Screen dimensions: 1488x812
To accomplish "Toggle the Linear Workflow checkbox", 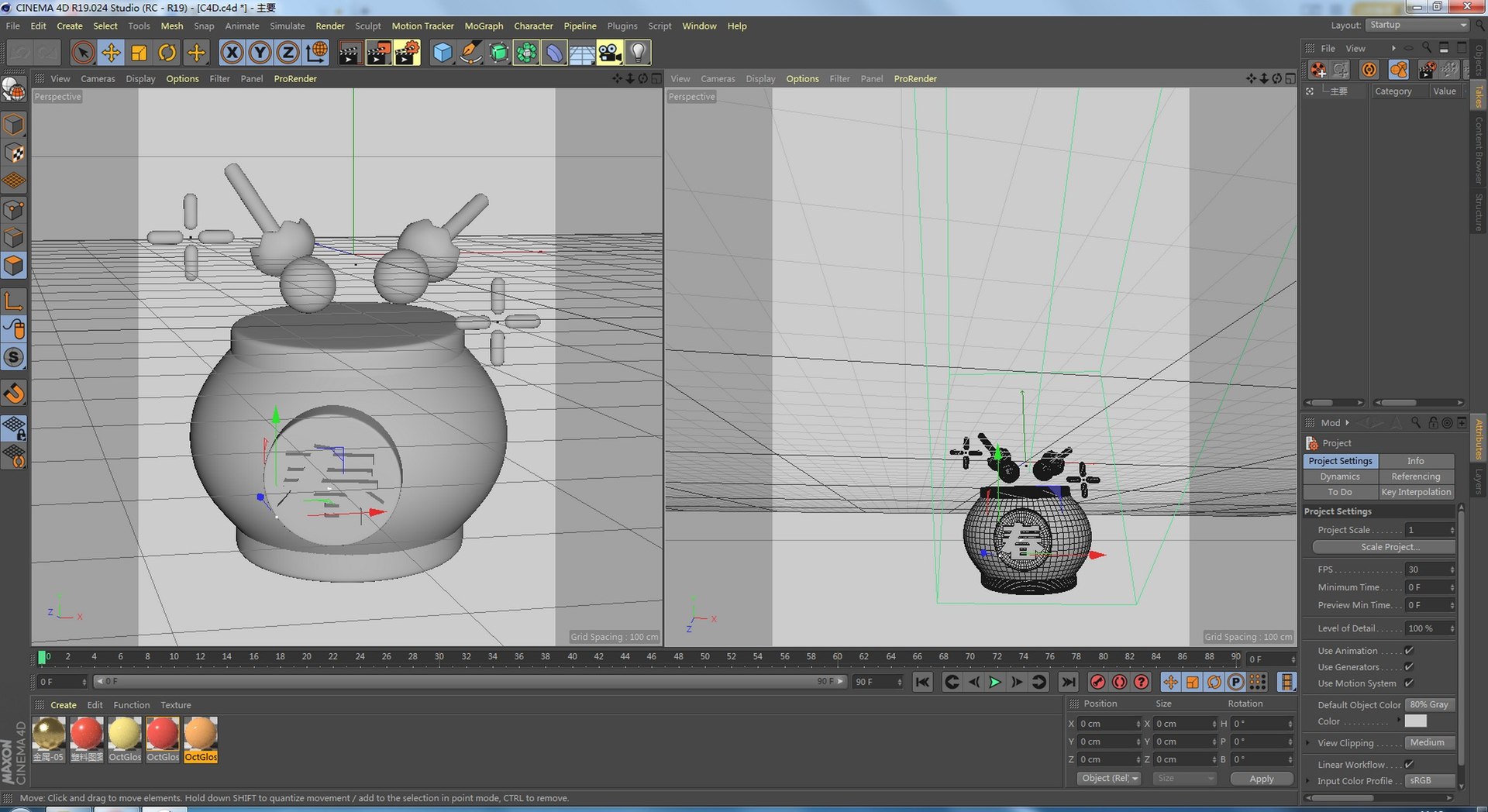I will click(1409, 765).
